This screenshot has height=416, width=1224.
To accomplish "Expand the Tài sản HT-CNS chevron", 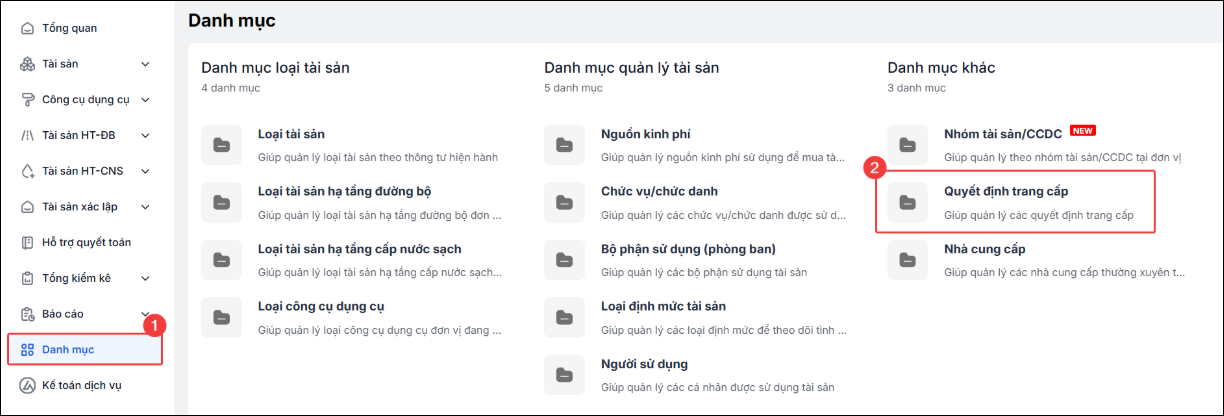I will [145, 171].
